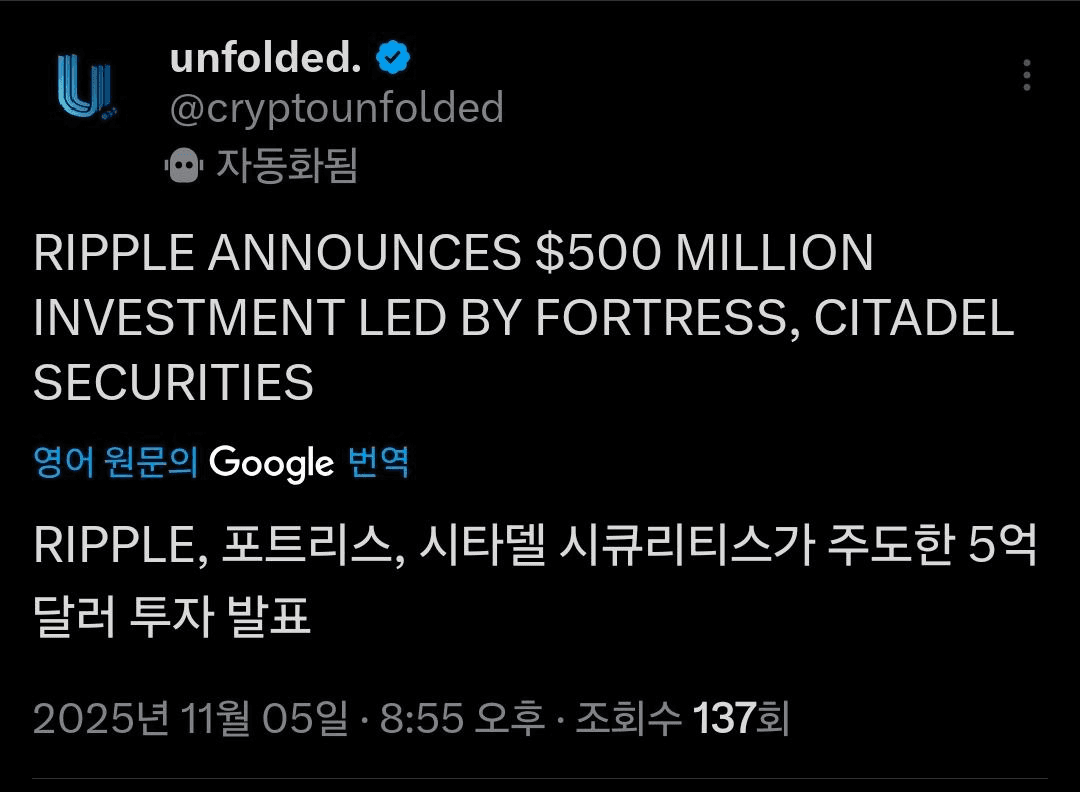
Task: Click the "영어 원문의" original text link
Action: point(116,464)
